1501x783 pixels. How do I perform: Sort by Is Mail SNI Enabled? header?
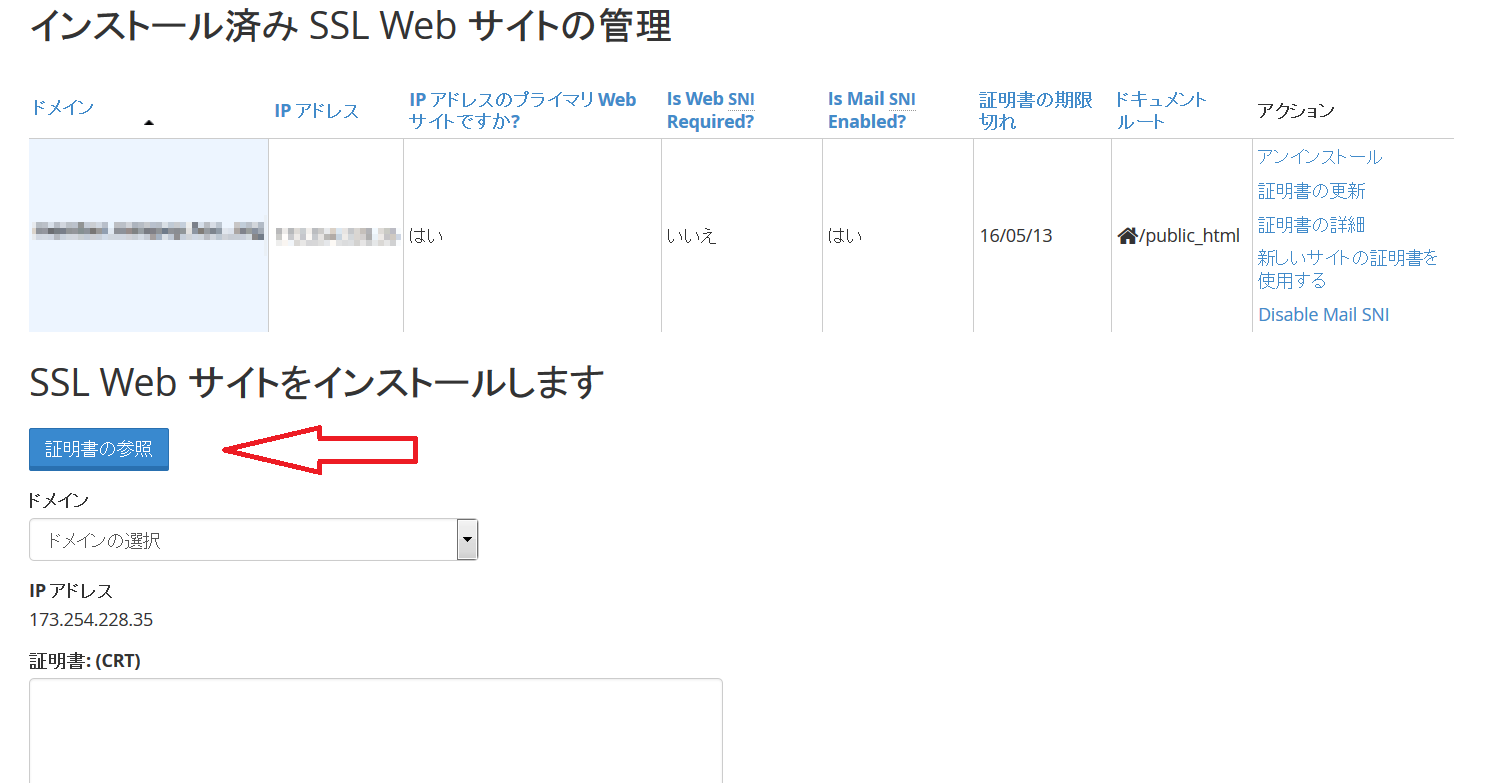[871, 110]
